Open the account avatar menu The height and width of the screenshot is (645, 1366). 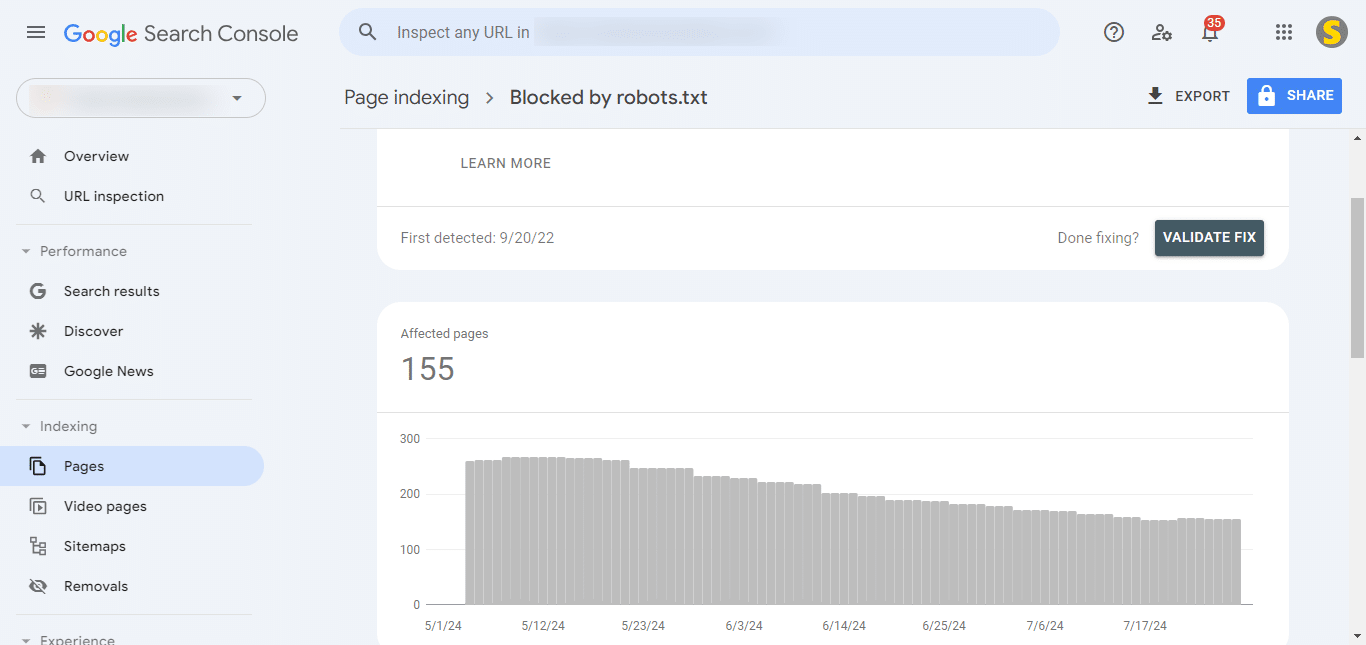(1332, 32)
